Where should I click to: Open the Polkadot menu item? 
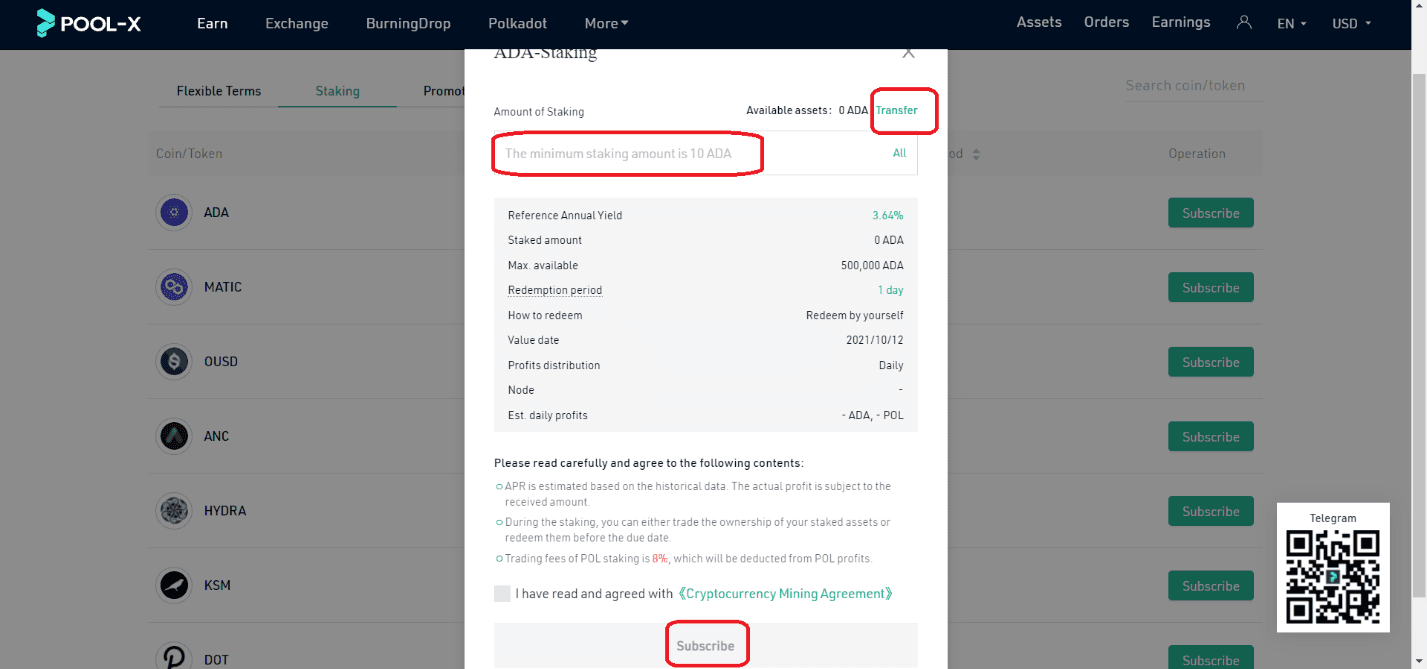[517, 23]
